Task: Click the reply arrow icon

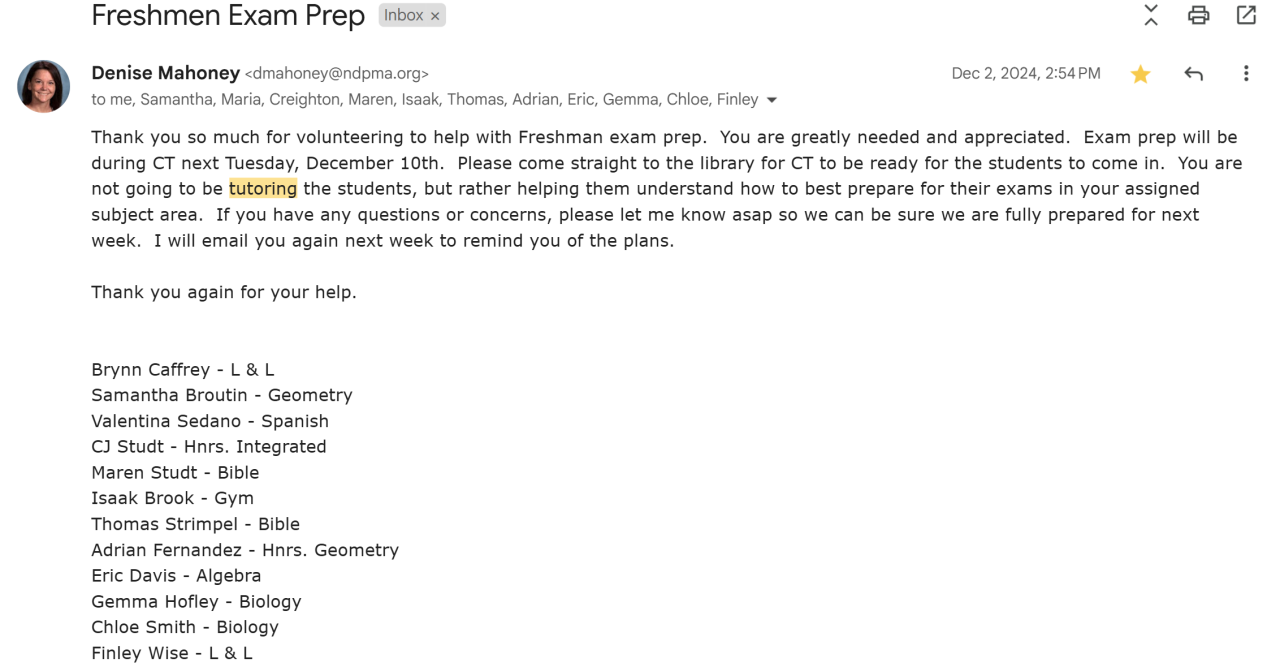Action: coord(1193,74)
